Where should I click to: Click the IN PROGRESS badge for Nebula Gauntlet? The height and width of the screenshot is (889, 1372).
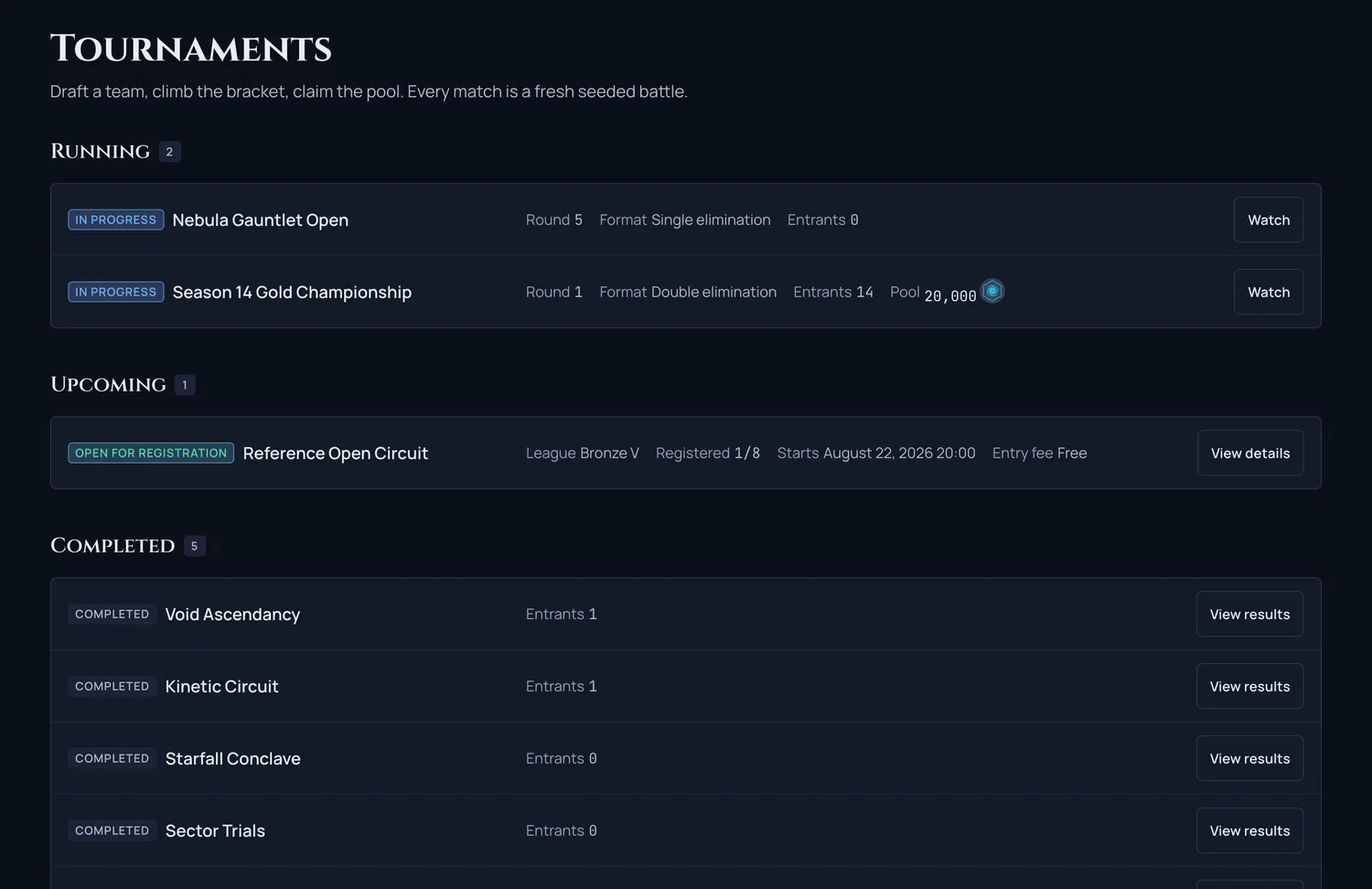(116, 220)
